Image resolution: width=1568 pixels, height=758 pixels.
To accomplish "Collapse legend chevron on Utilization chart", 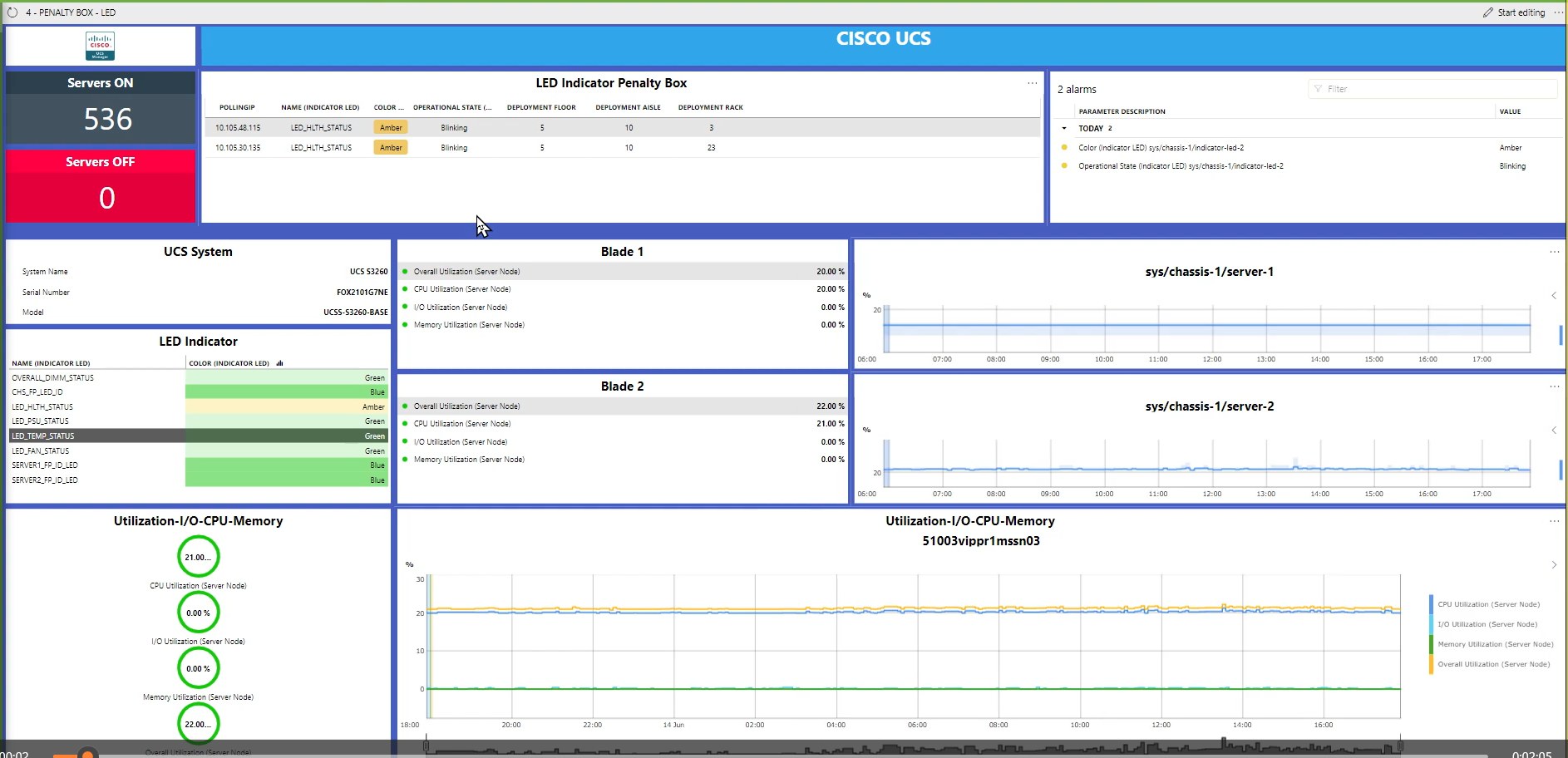I will tap(1554, 565).
